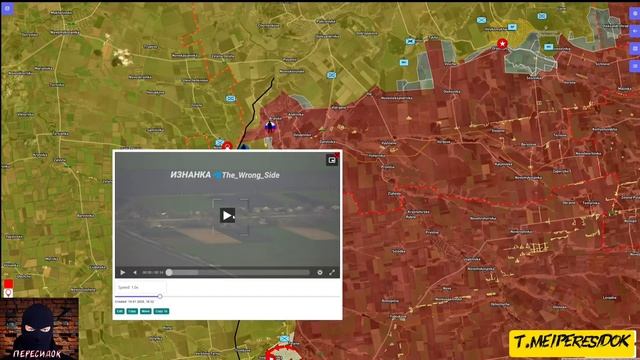Screen dimensions: 640x360
Task: Select the red star marker on the map
Action: (x=502, y=43)
